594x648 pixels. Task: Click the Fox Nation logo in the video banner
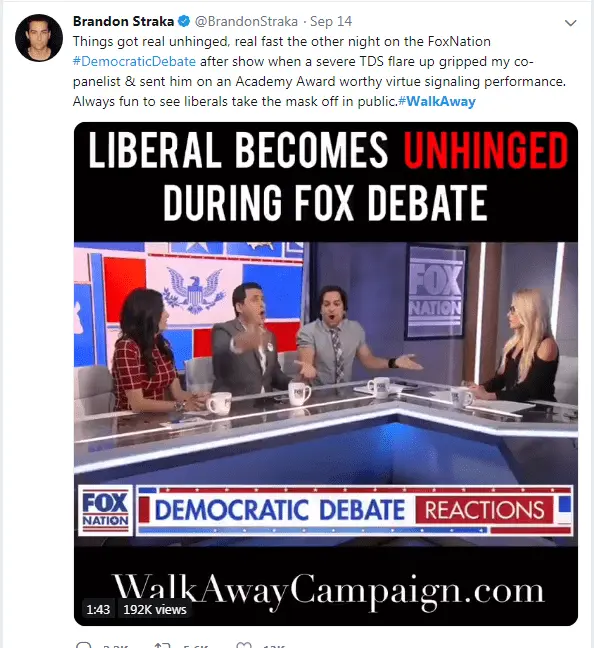pyautogui.click(x=105, y=510)
